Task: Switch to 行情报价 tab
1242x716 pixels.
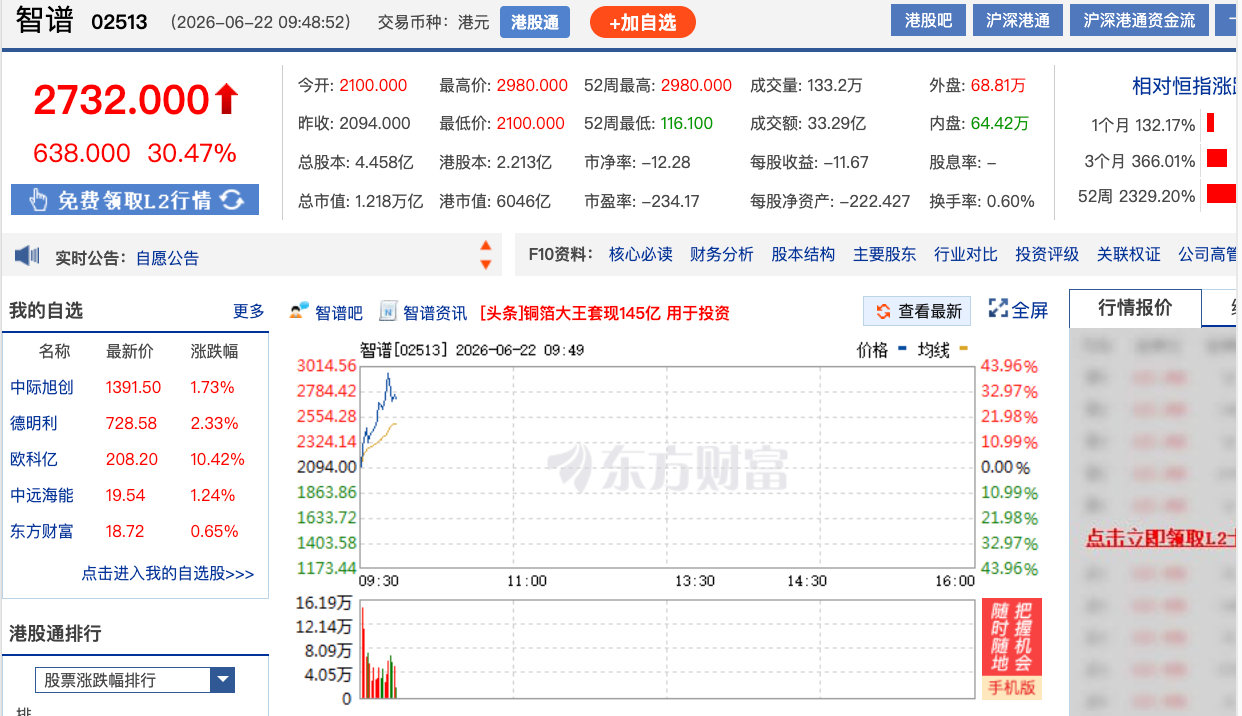Action: click(1135, 308)
